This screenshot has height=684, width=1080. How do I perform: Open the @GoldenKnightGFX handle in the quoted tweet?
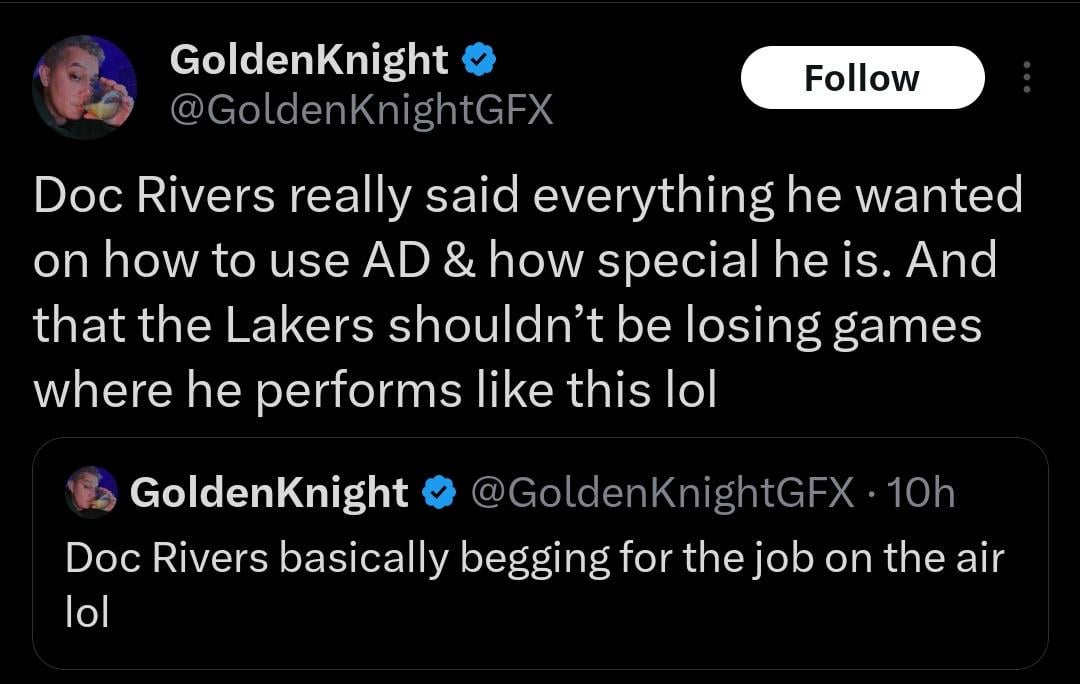tap(662, 492)
